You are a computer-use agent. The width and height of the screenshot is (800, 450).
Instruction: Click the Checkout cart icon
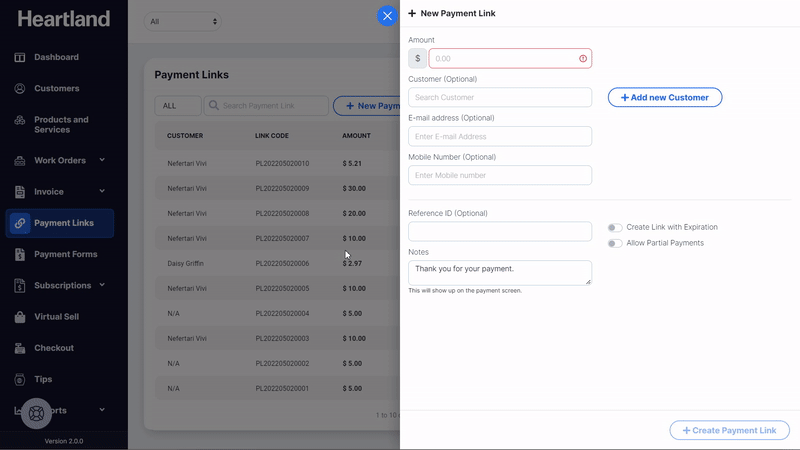20,348
